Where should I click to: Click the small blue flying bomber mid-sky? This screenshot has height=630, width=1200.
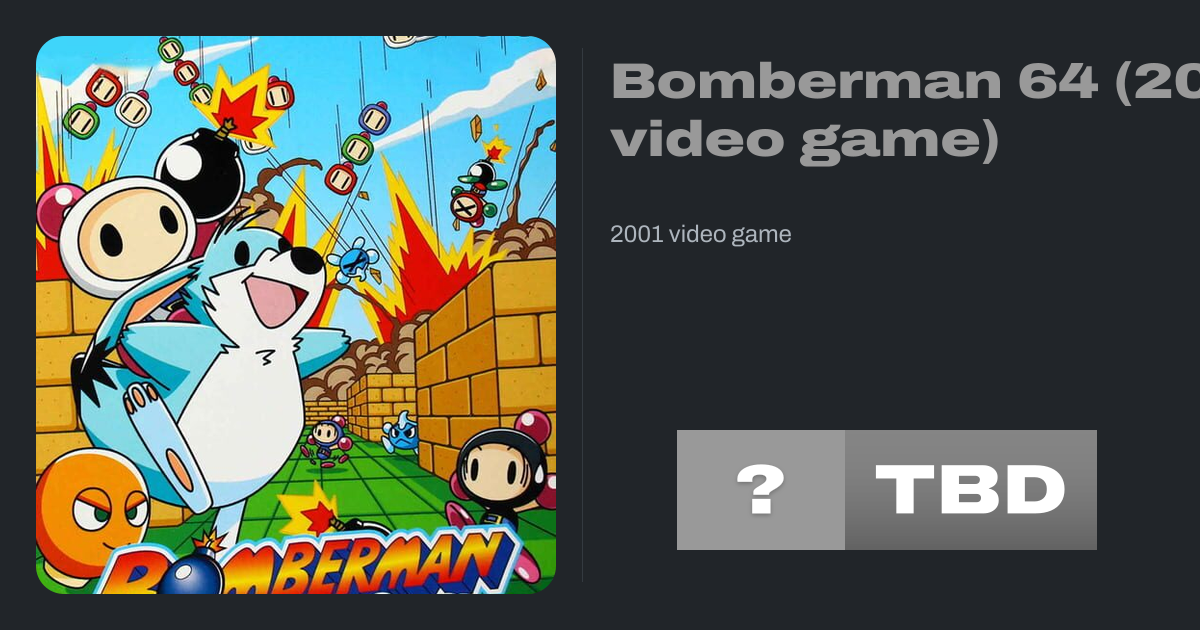coord(354,258)
